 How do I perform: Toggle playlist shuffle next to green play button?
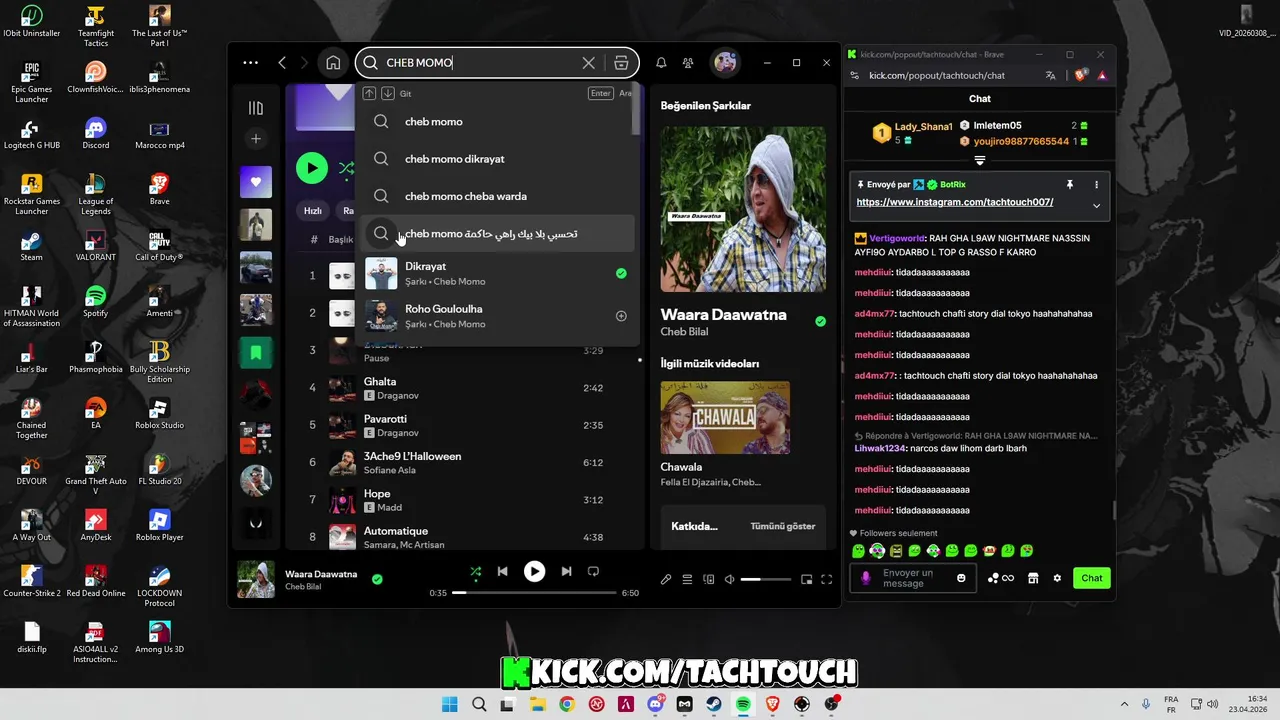point(346,168)
